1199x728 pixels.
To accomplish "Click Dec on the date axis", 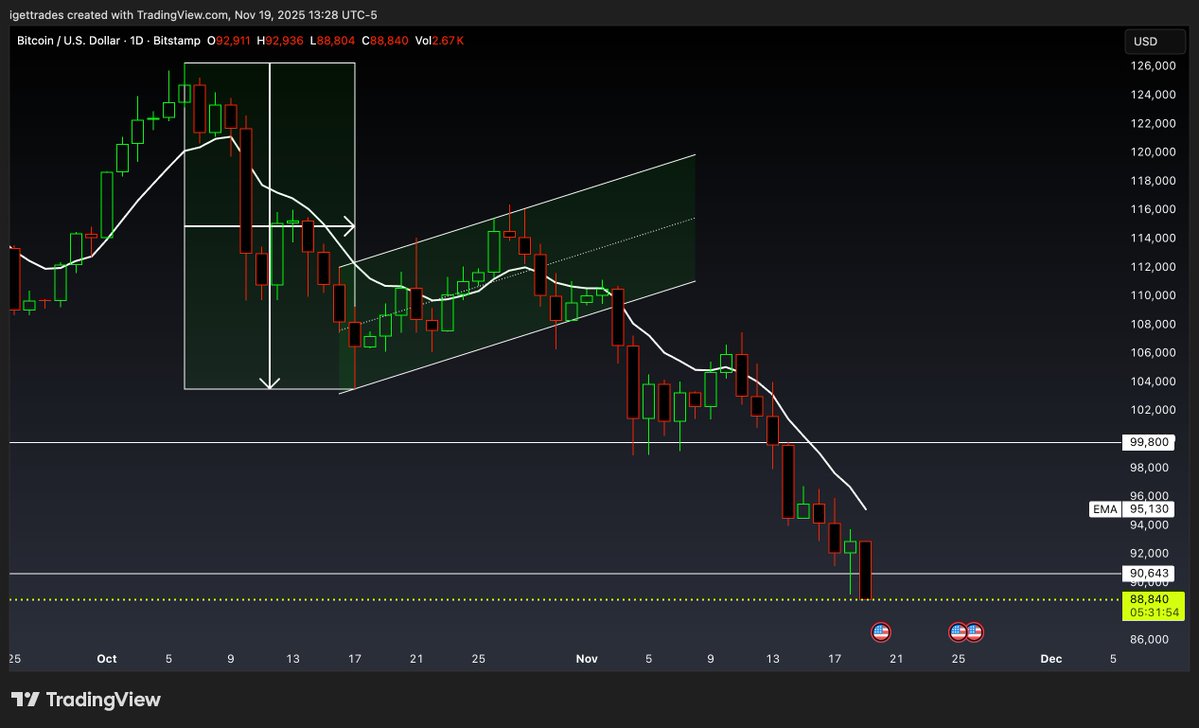I will point(1050,659).
